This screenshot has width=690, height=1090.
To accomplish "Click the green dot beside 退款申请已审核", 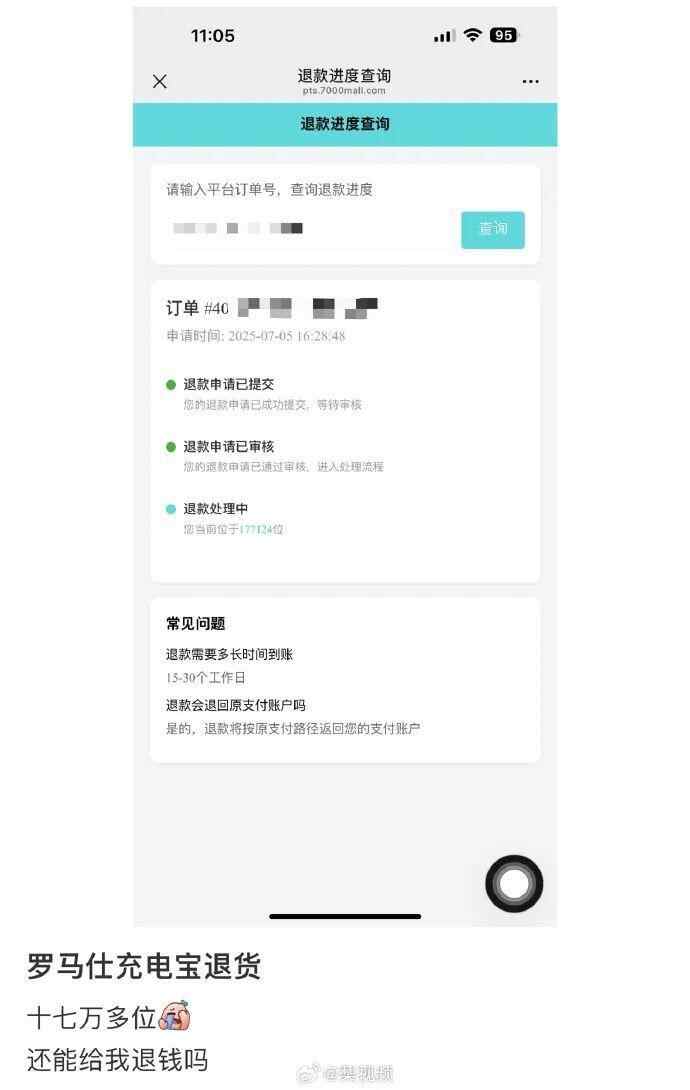I will 171,447.
